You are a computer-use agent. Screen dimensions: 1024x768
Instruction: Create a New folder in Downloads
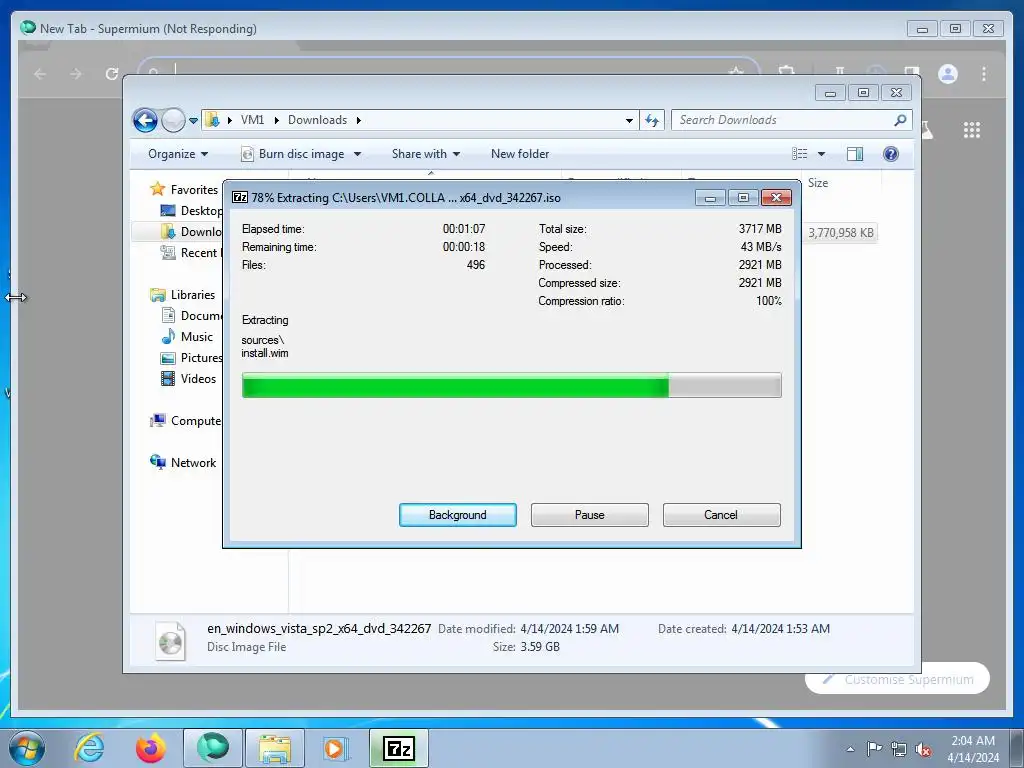(520, 154)
